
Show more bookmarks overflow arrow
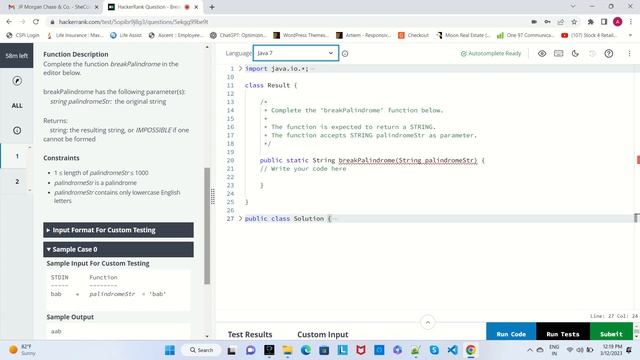(x=630, y=36)
